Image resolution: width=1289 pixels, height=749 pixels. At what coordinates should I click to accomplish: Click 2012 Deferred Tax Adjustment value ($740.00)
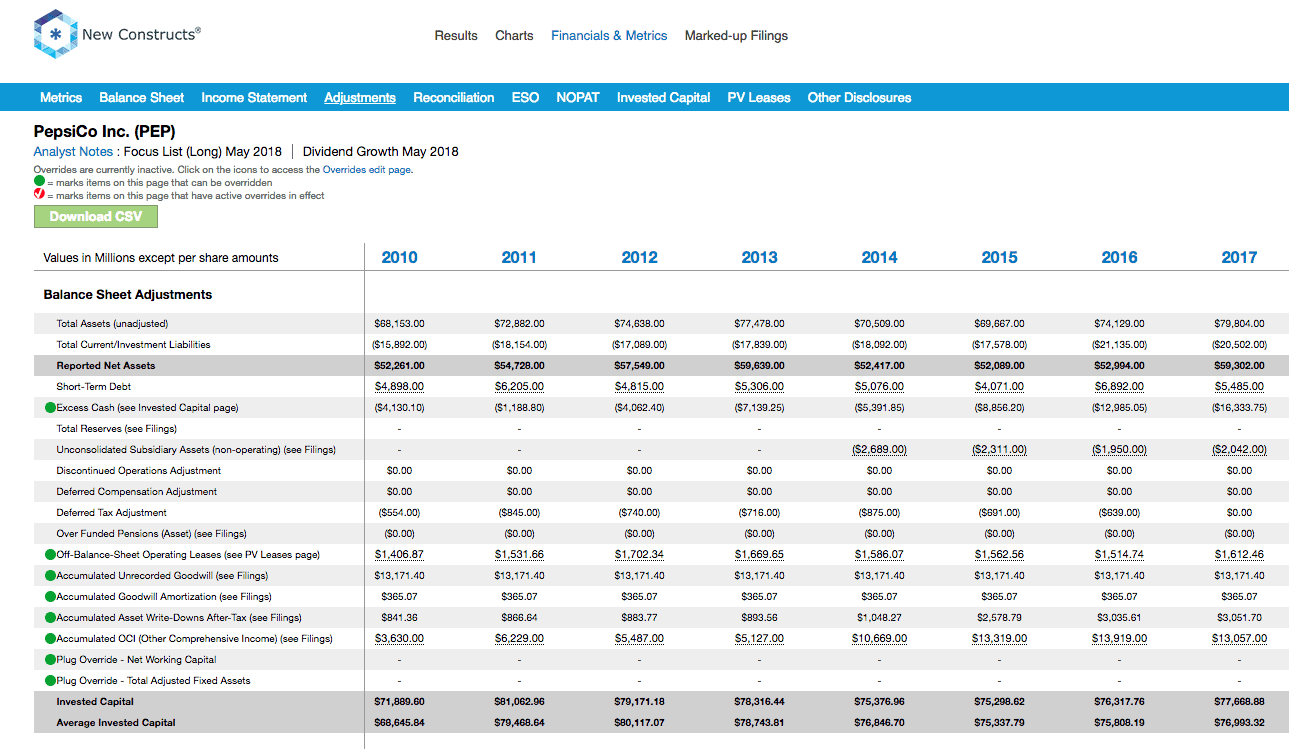pyautogui.click(x=639, y=513)
